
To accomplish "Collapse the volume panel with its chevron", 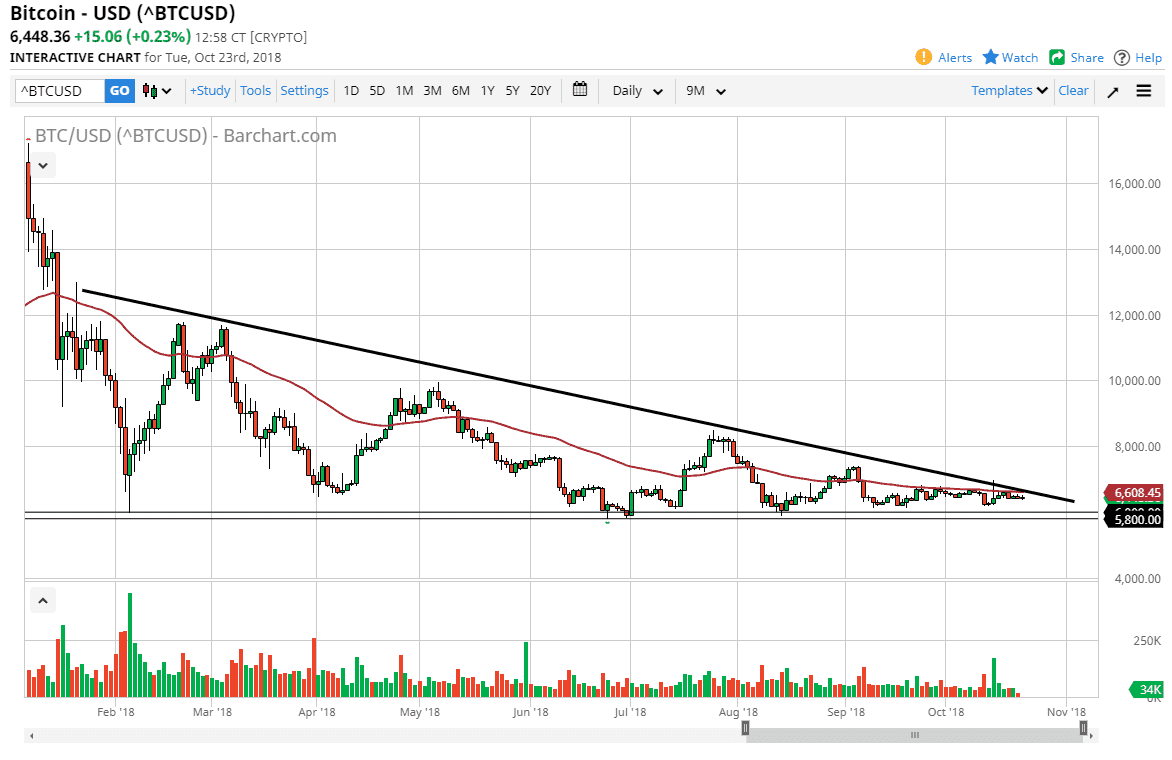I will (42, 600).
